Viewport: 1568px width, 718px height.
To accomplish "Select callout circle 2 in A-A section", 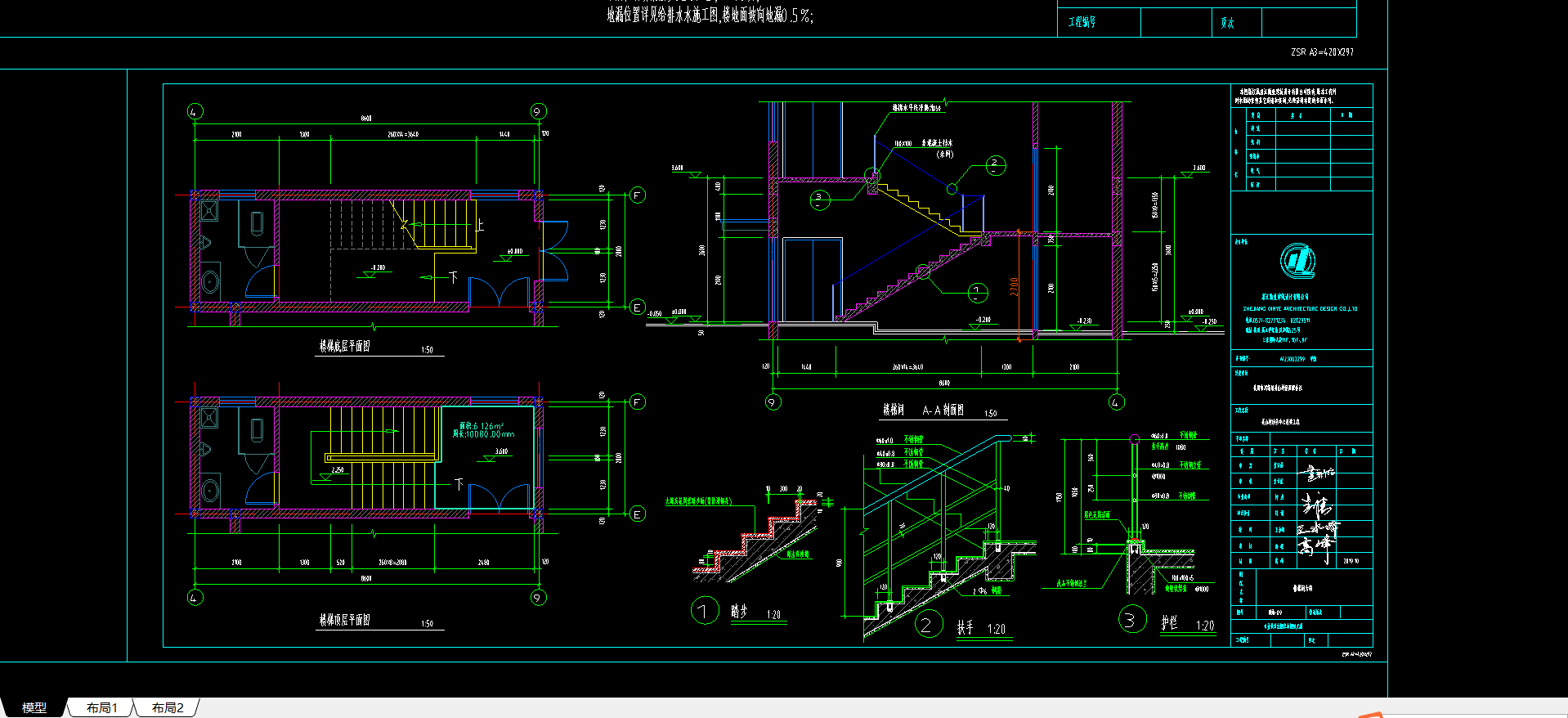I will point(994,165).
